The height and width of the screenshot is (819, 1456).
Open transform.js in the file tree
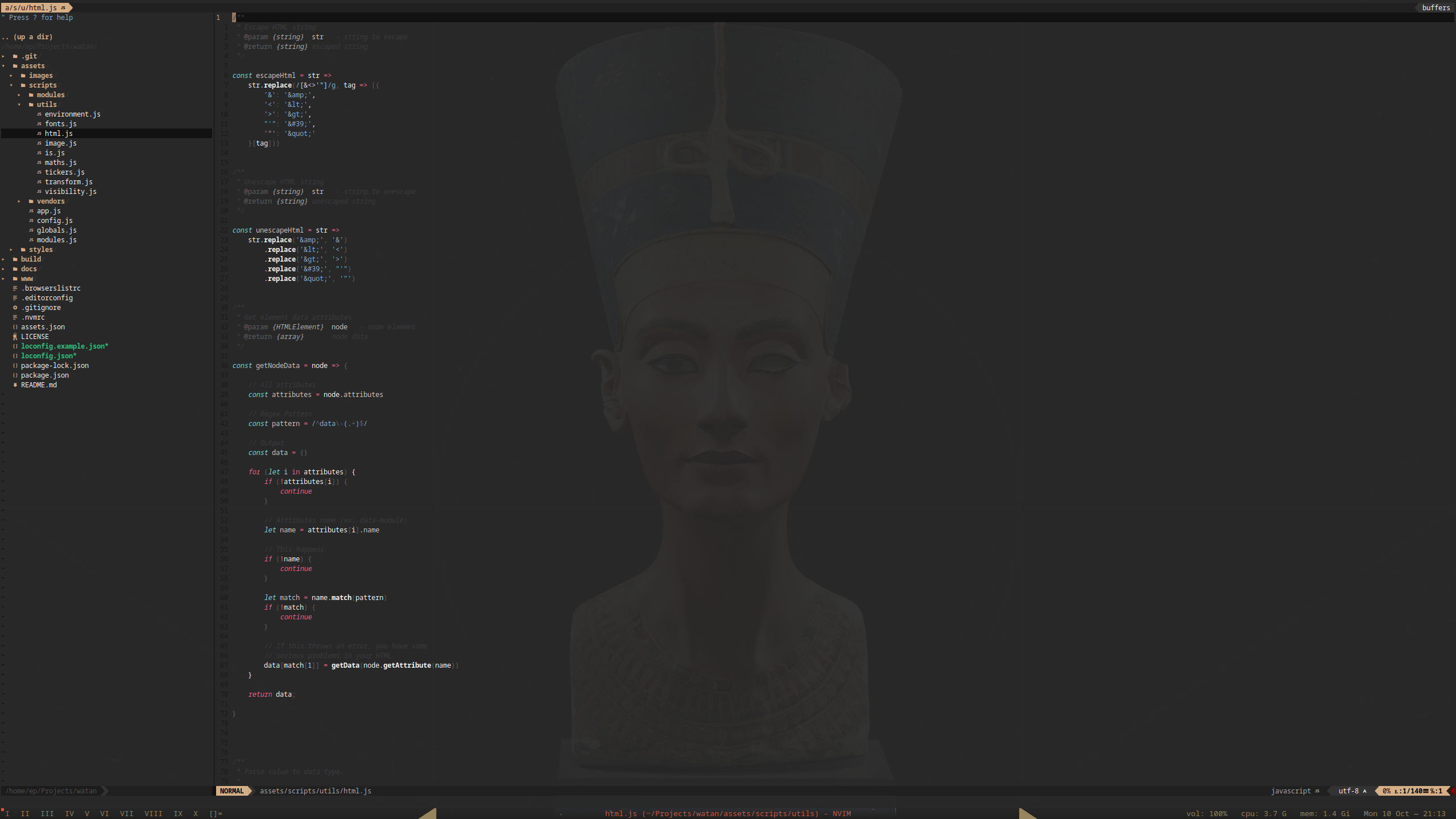68,182
